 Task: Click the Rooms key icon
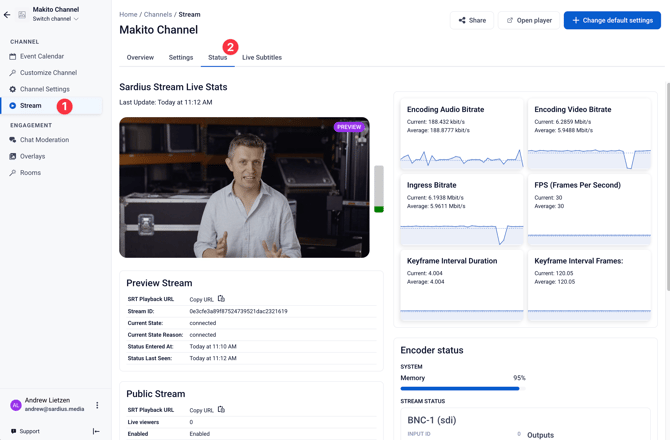tap(12, 173)
